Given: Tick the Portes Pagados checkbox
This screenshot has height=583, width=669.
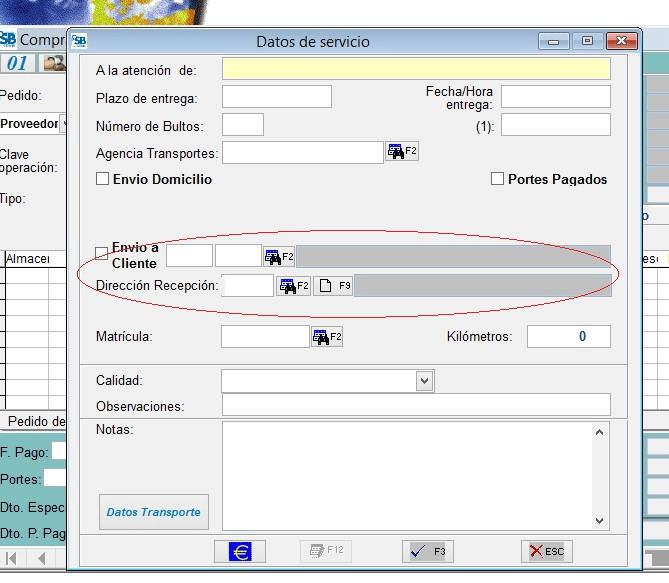Looking at the screenshot, I should pyautogui.click(x=497, y=180).
